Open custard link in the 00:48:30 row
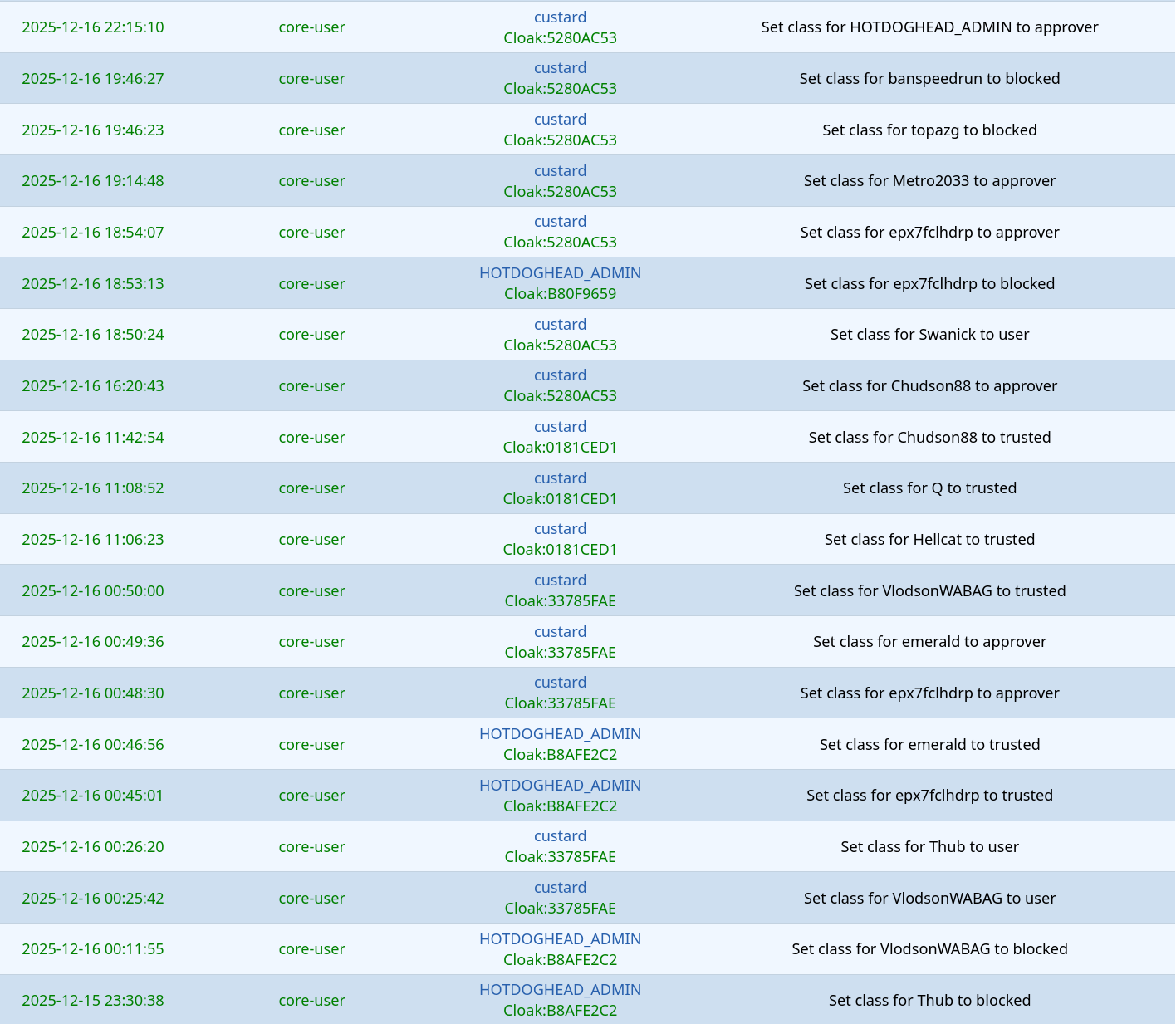Image resolution: width=1176 pixels, height=1024 pixels. [560, 683]
